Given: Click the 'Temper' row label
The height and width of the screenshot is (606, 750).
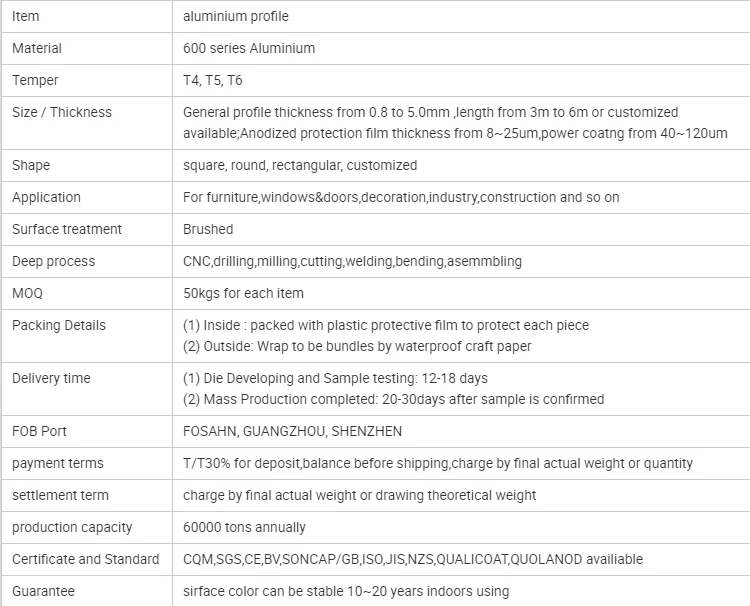Looking at the screenshot, I should point(35,80).
